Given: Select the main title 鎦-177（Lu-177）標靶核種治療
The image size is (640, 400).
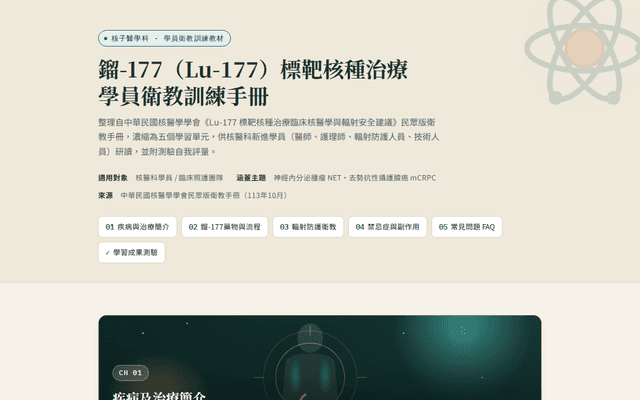Looking at the screenshot, I should [253, 70].
